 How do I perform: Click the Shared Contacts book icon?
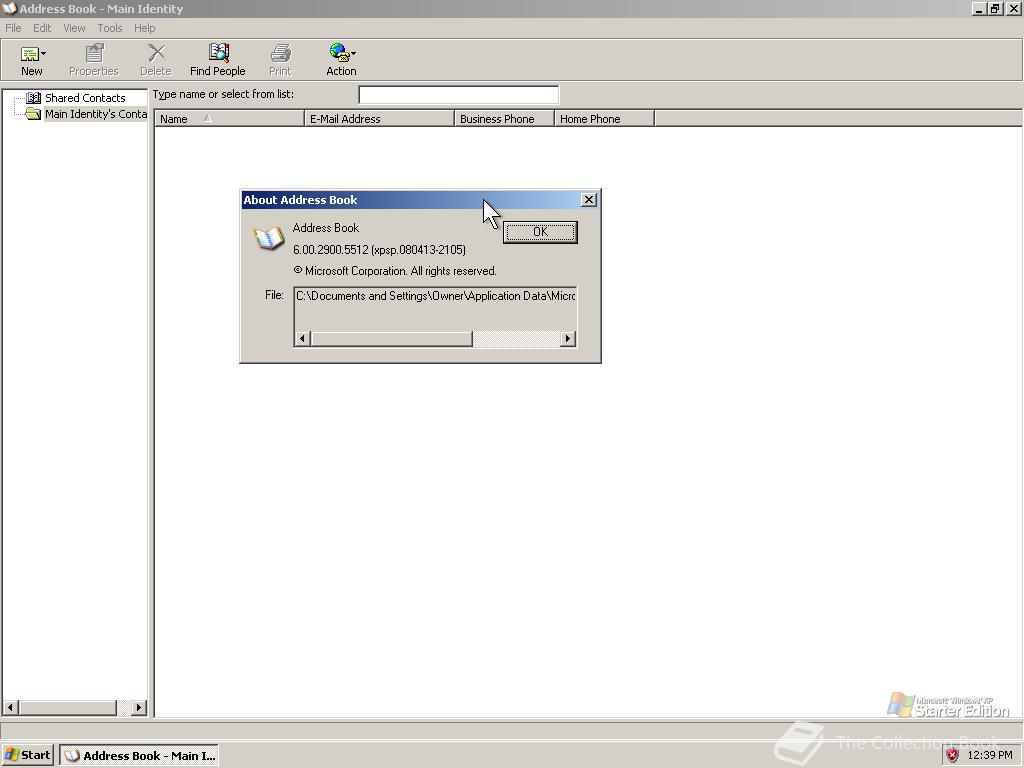click(33, 98)
